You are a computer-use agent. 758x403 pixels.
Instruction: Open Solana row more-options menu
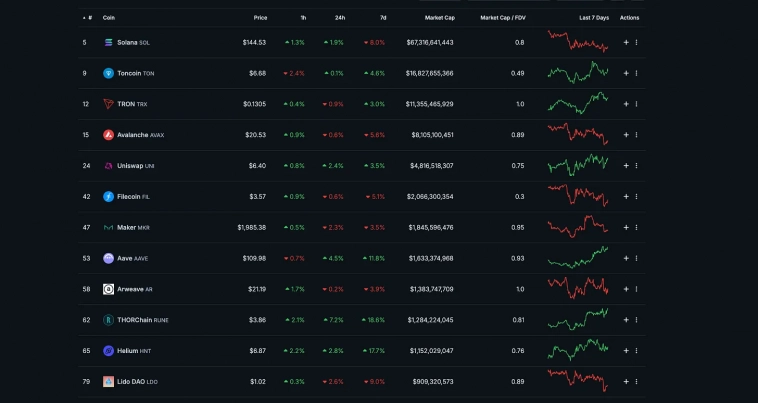pos(636,43)
